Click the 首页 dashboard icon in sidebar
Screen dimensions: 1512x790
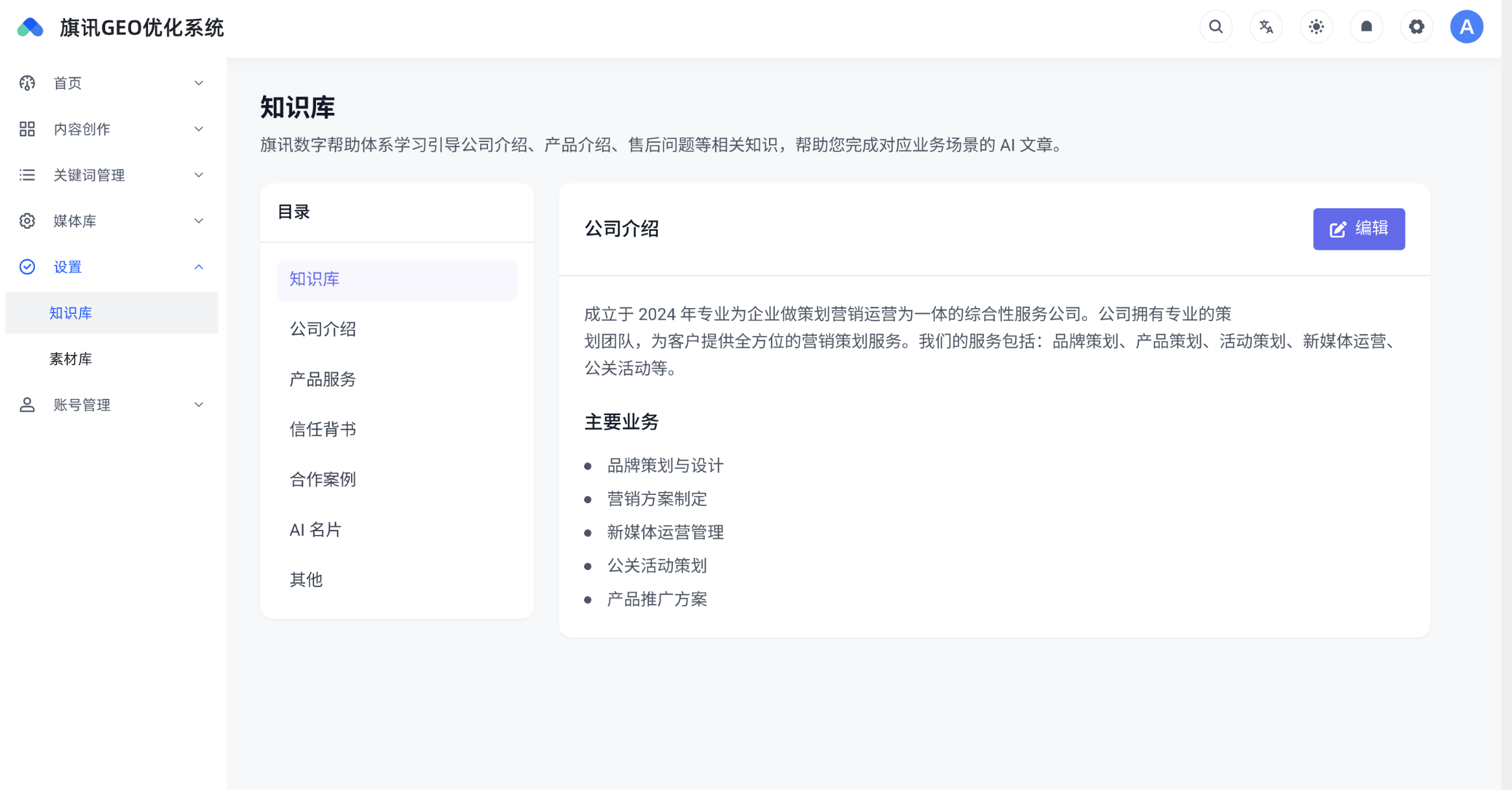(x=27, y=83)
